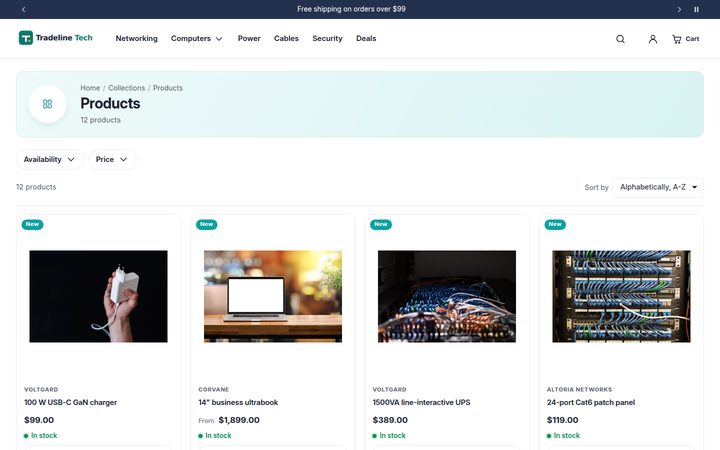
Task: Advance announcement bar with right arrow
Action: click(679, 9)
